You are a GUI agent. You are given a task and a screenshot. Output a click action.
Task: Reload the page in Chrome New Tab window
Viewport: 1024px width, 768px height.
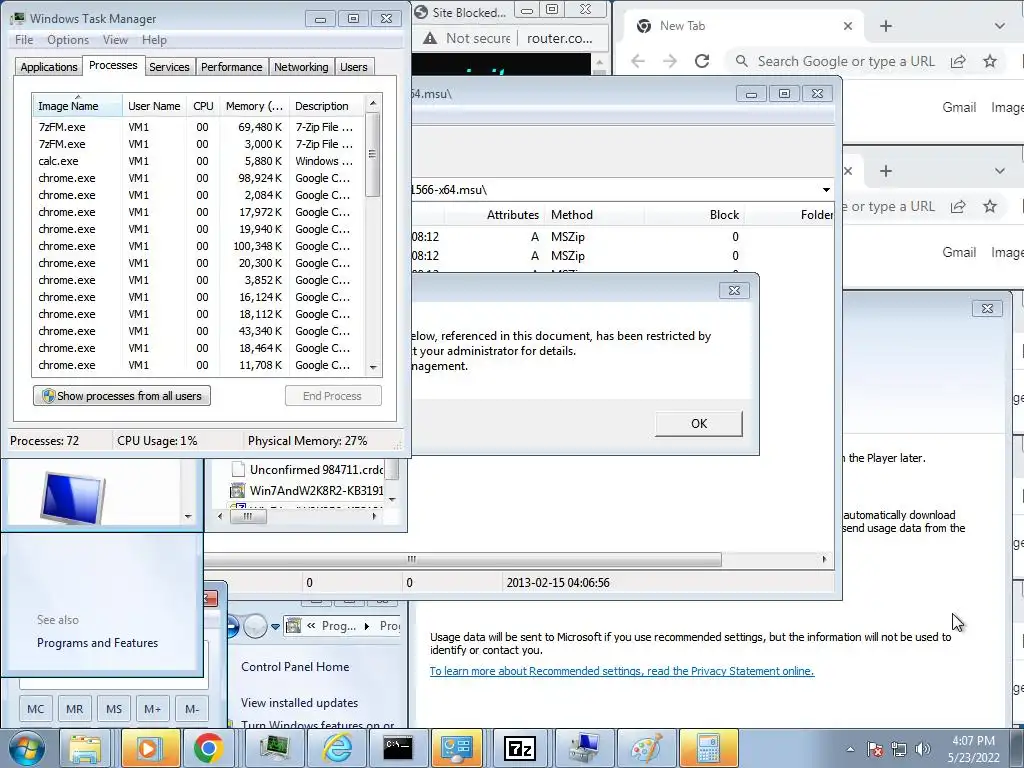(x=702, y=61)
